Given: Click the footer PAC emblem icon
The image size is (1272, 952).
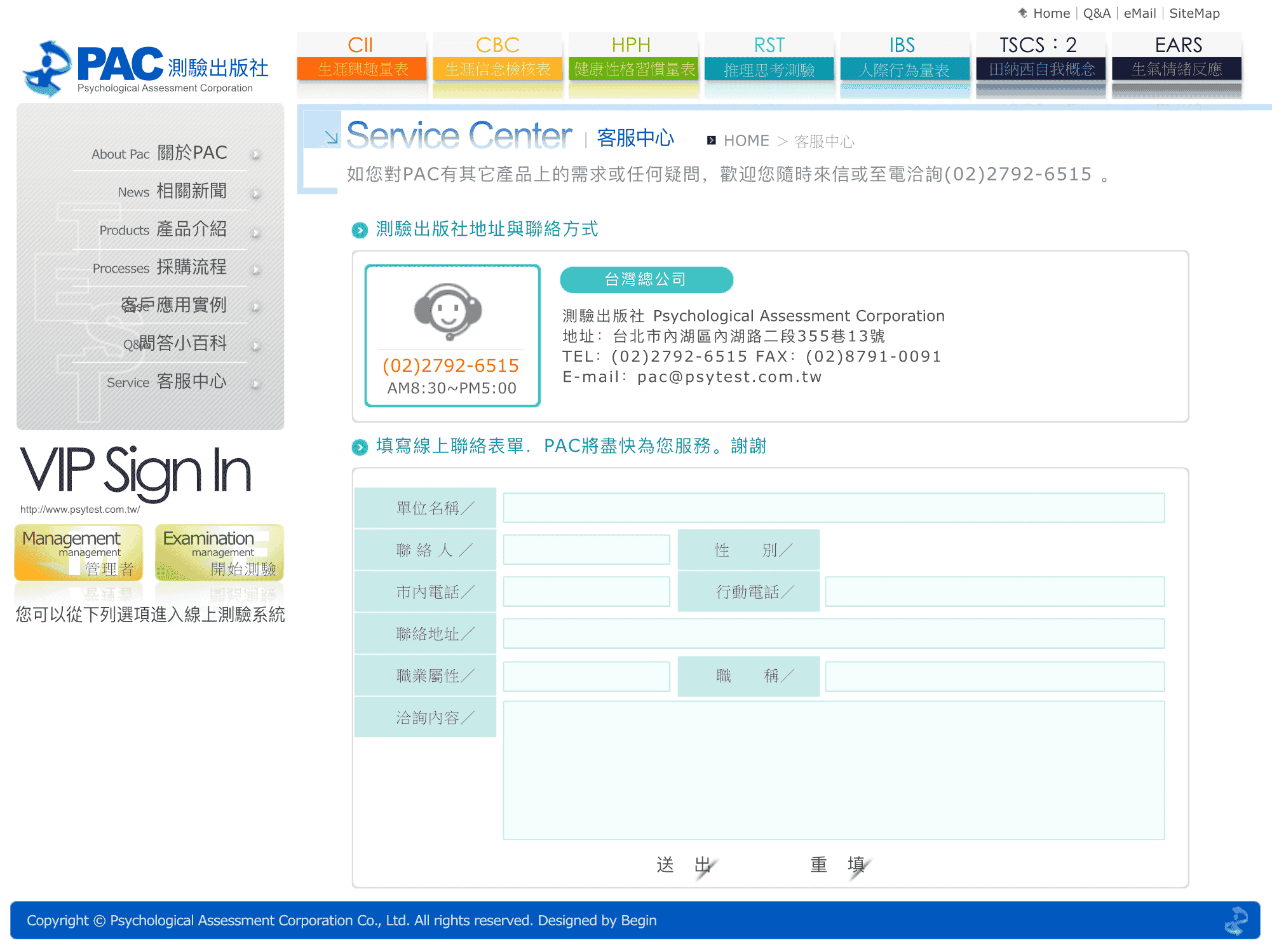Looking at the screenshot, I should (x=1236, y=921).
